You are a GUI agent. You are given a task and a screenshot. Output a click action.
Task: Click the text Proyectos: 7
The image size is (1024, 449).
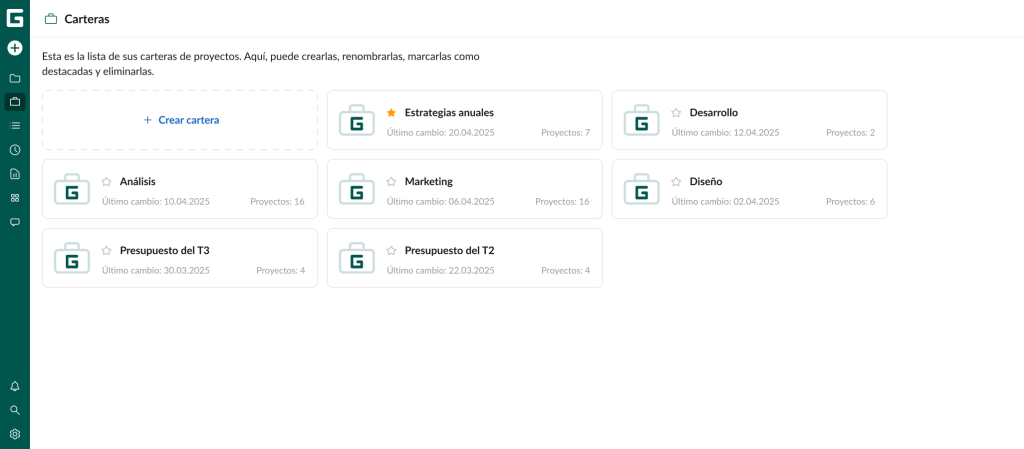pyautogui.click(x=566, y=132)
